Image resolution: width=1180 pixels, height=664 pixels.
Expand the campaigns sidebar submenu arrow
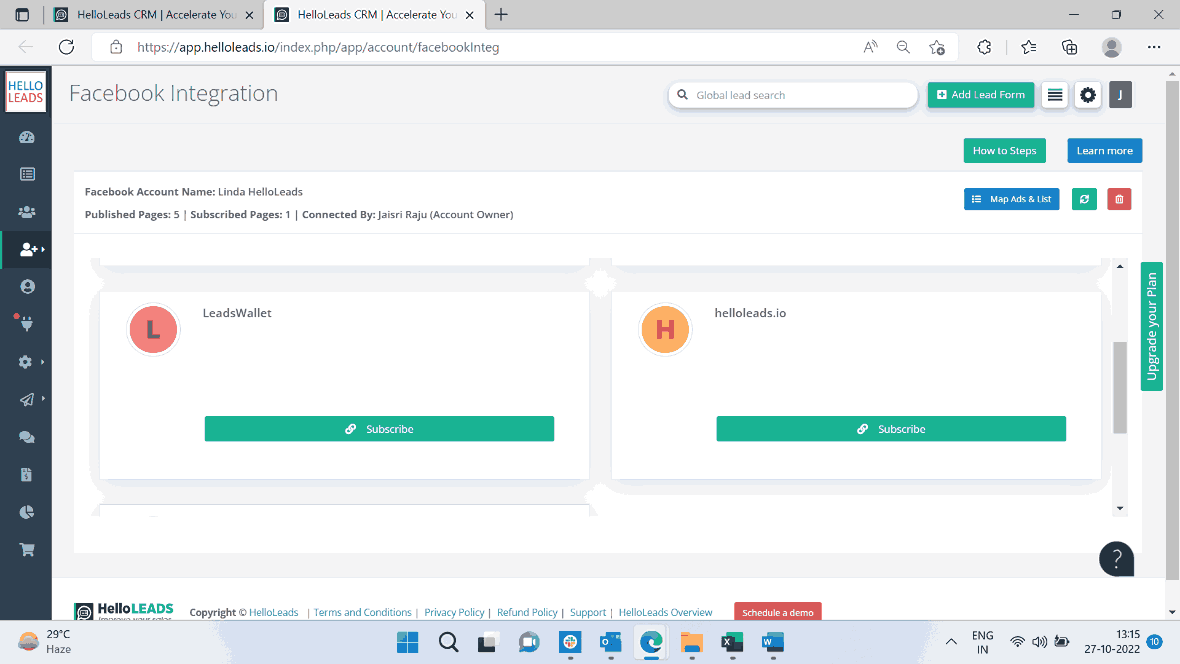click(43, 398)
